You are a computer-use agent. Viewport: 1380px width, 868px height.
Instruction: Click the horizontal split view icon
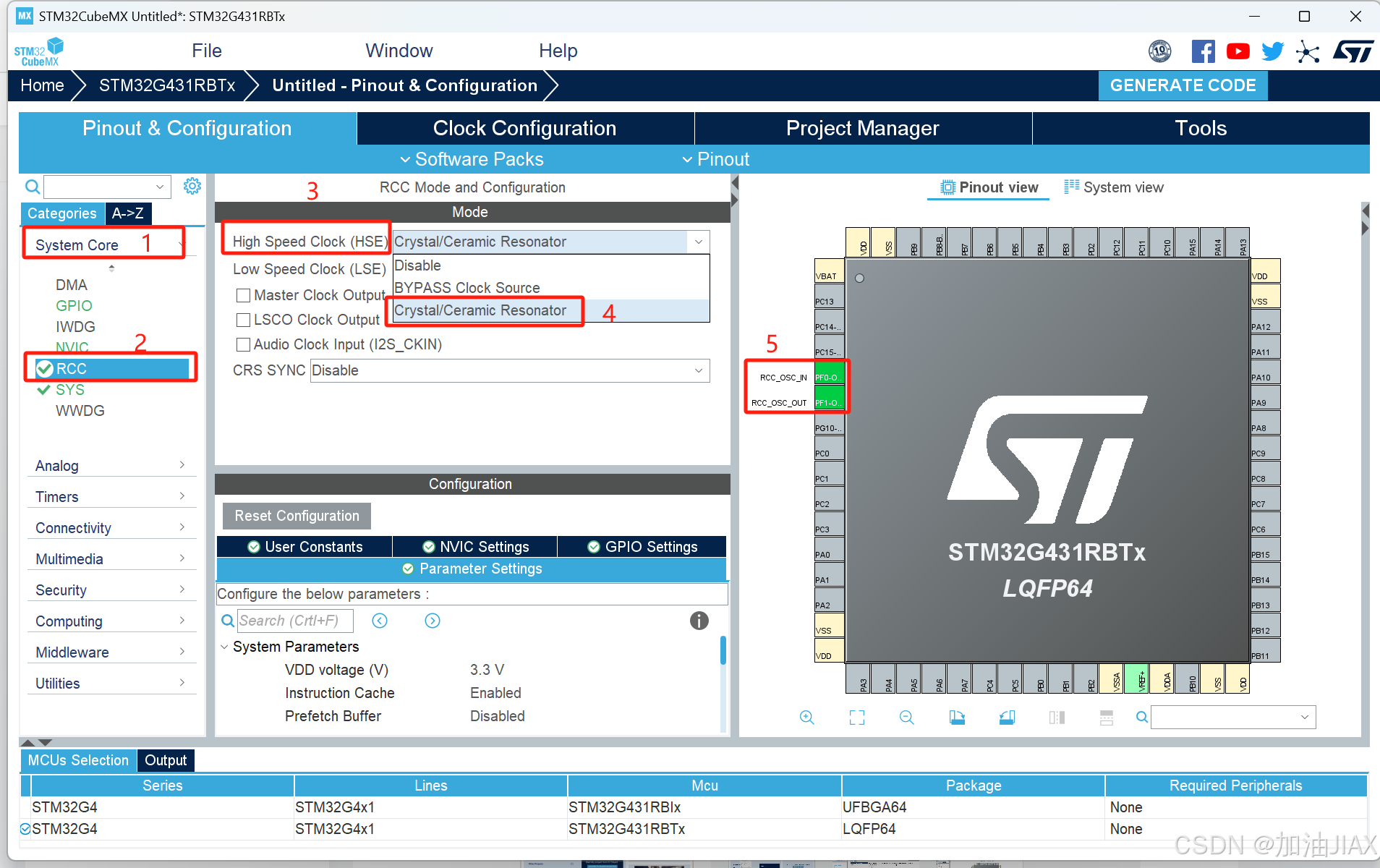click(x=1107, y=717)
